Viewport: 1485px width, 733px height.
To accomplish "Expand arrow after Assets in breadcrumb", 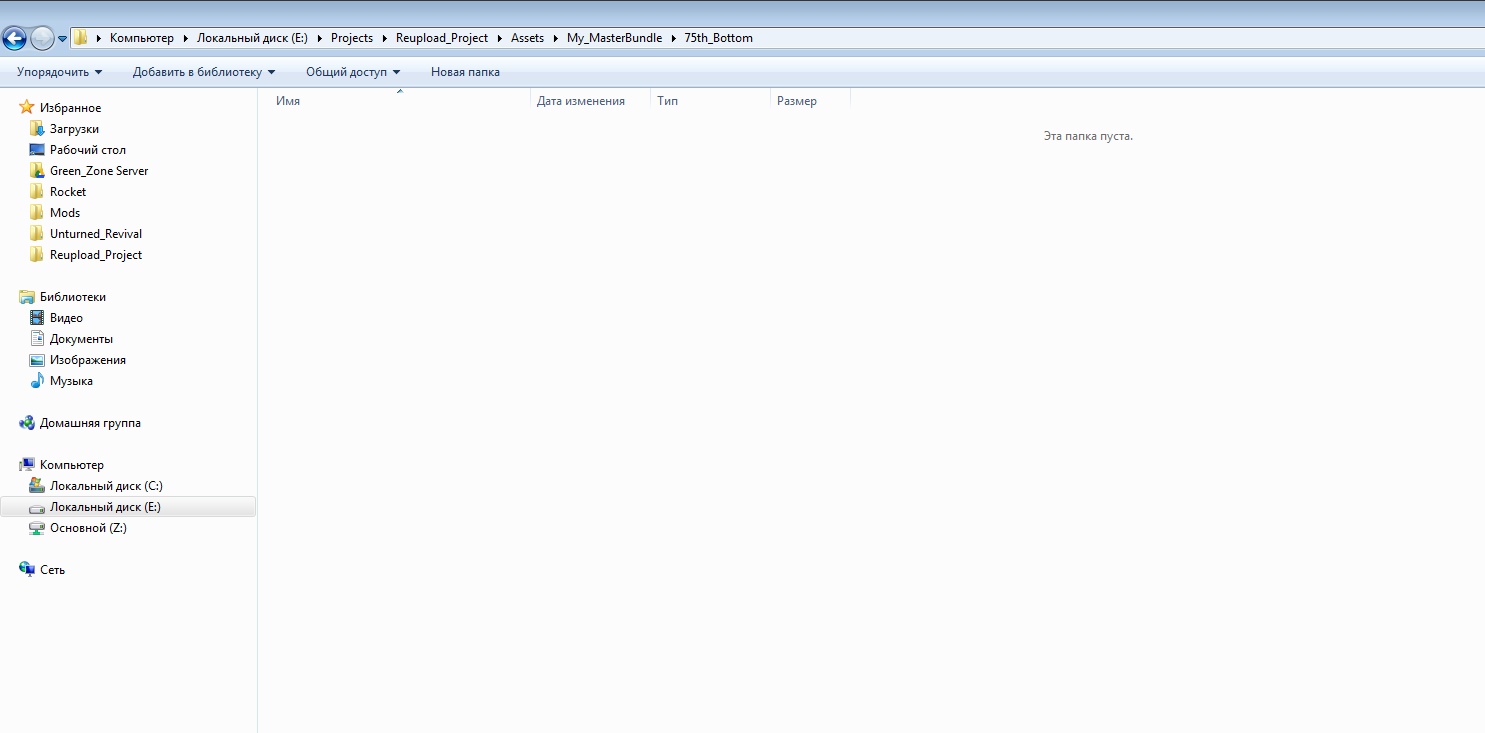I will 555,38.
